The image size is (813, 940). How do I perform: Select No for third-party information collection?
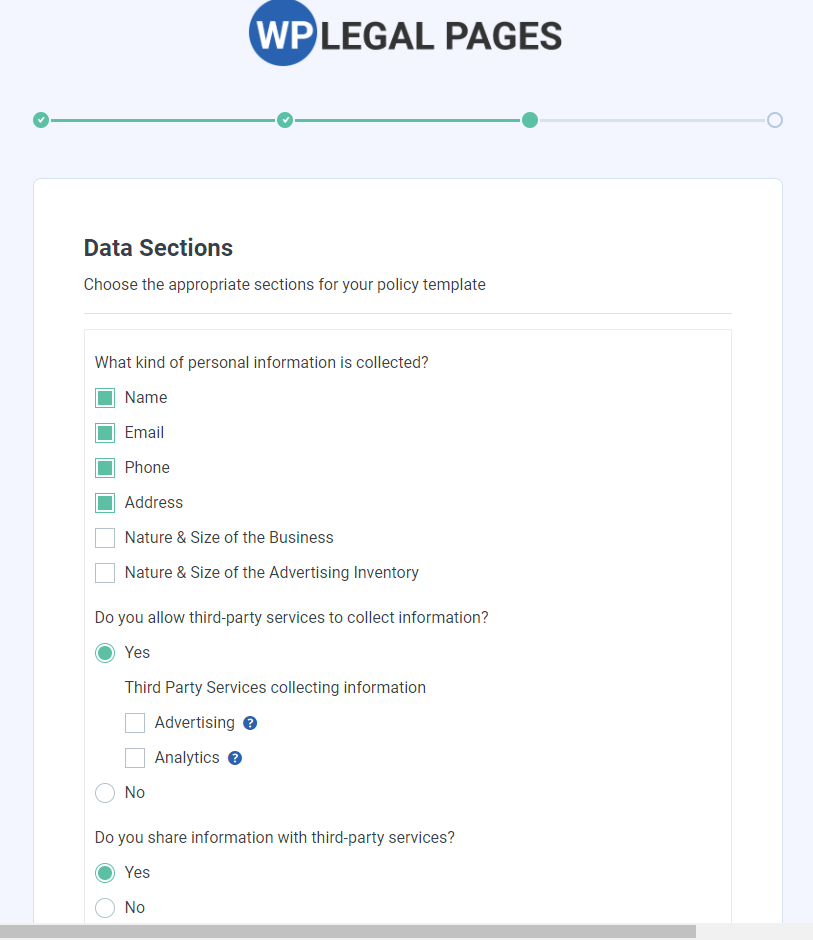tap(104, 792)
